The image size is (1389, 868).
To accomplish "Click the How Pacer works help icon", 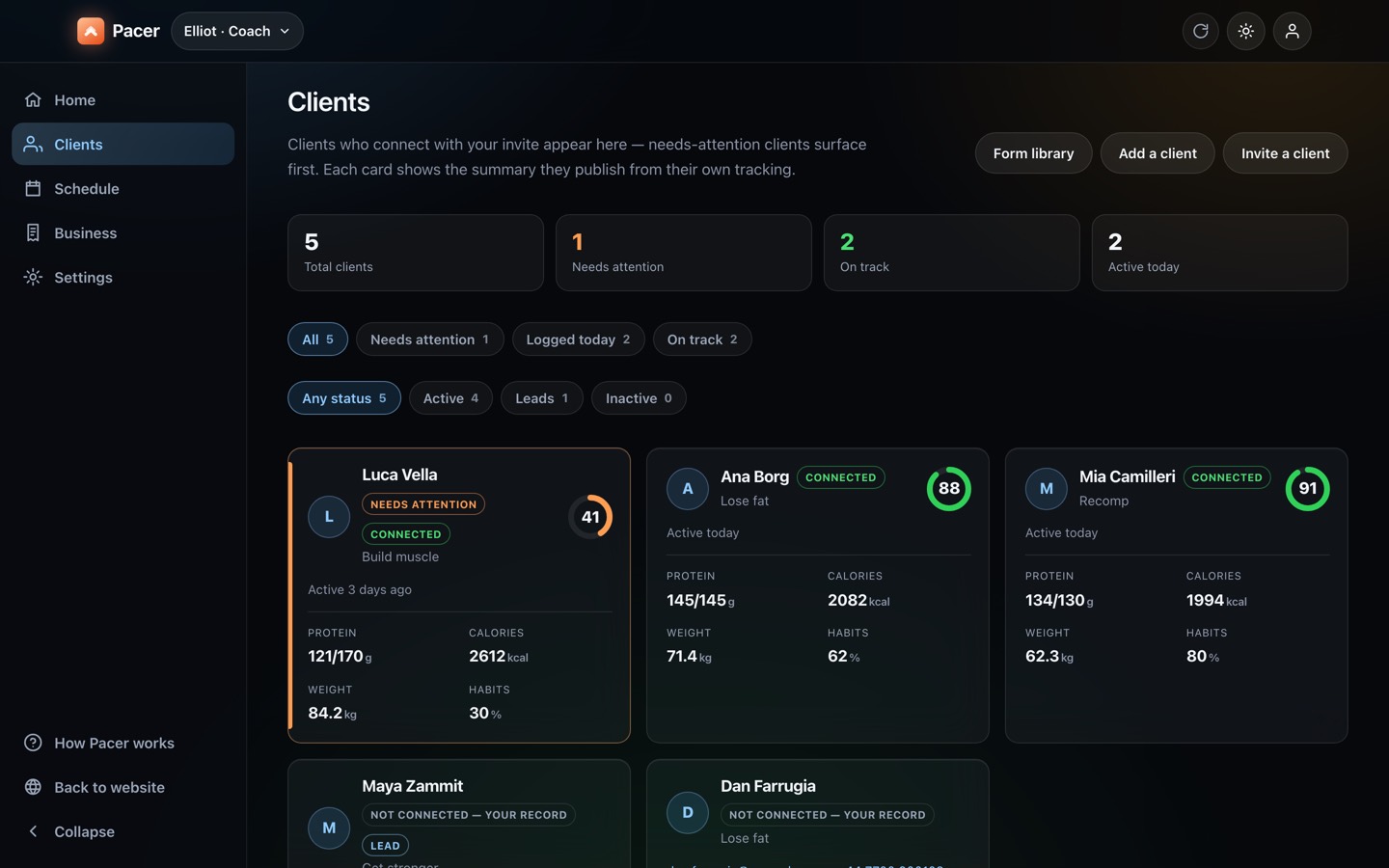I will click(33, 743).
